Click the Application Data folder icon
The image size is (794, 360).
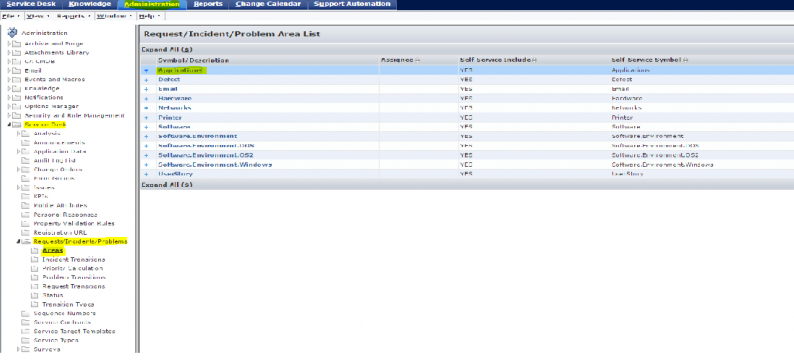tap(26, 151)
